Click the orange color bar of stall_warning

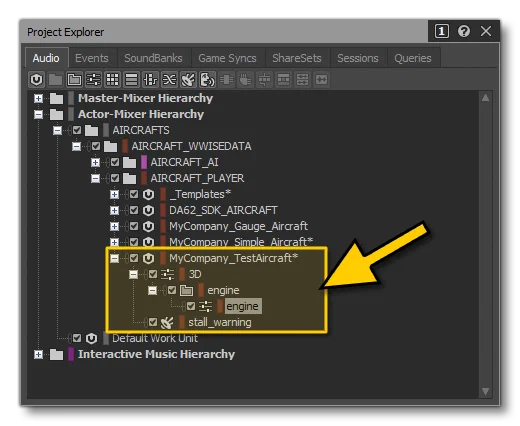(182, 322)
